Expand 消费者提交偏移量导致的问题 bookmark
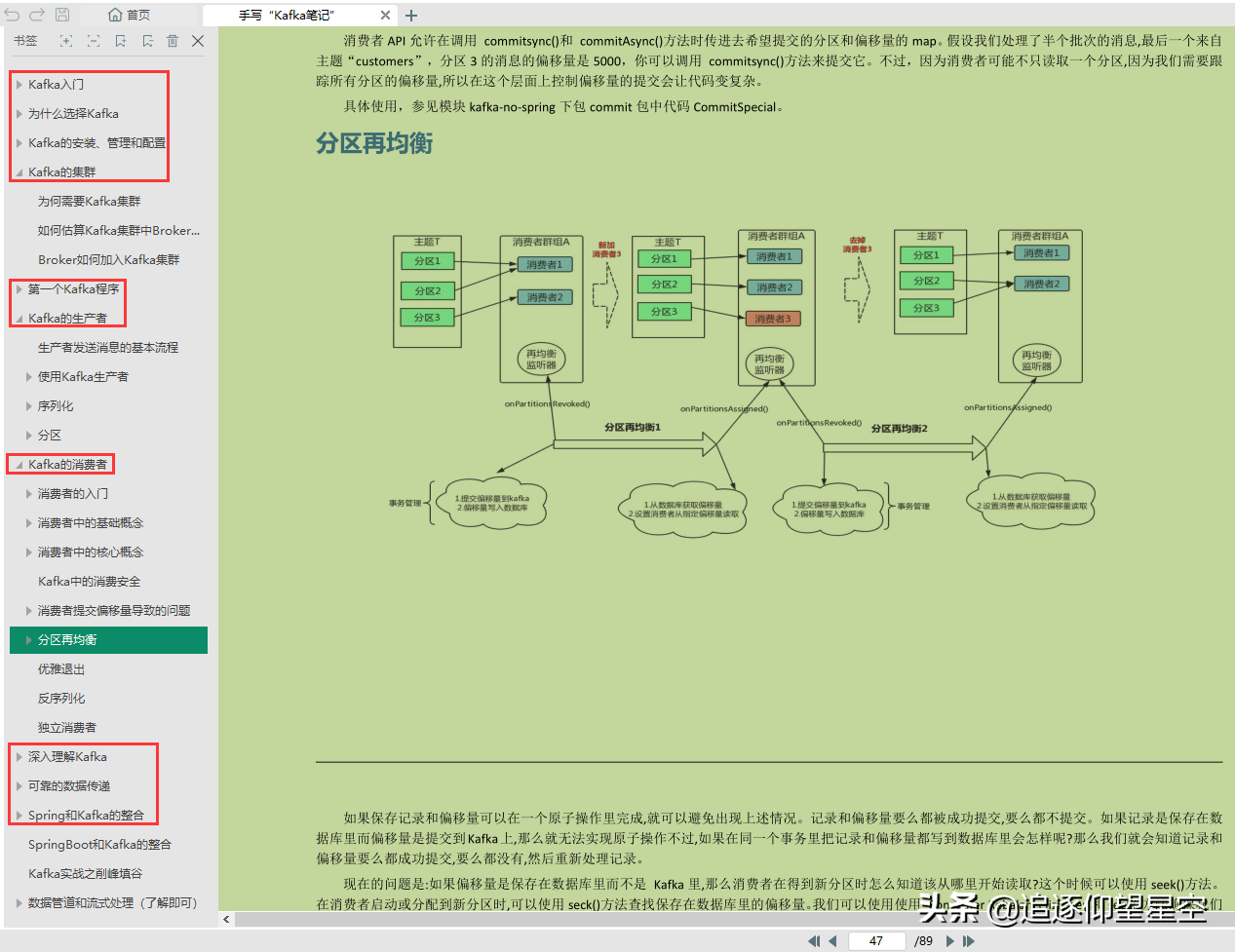 pos(29,611)
